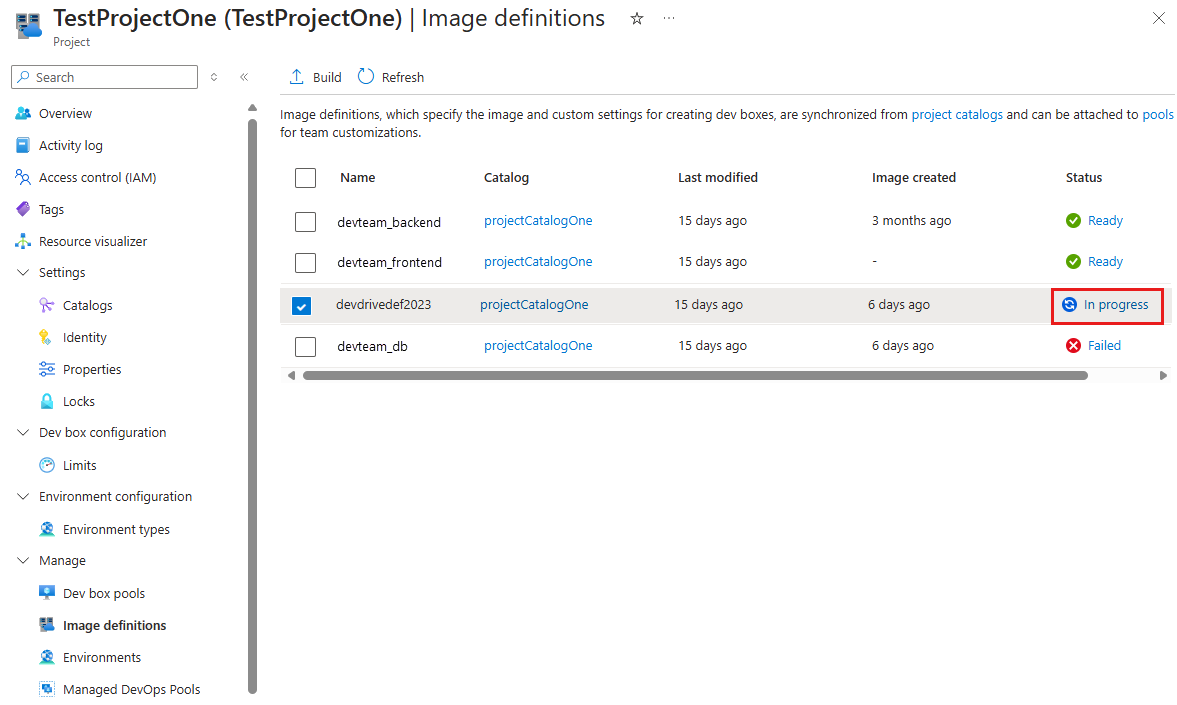
Task: Click the Locks padlock icon
Action: click(x=47, y=401)
